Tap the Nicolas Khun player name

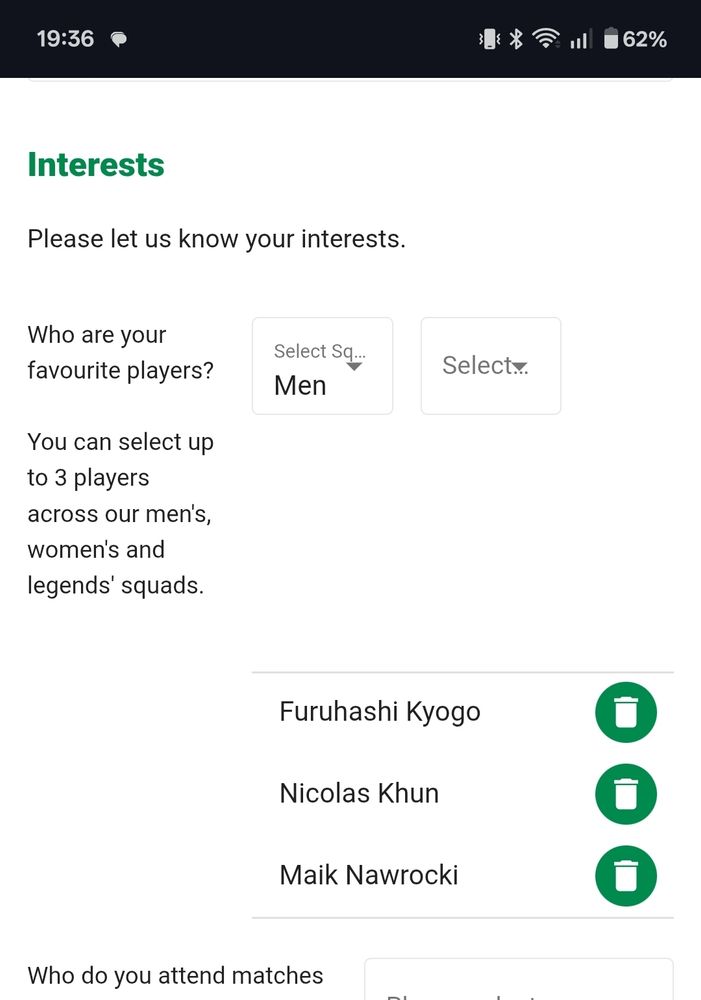pyautogui.click(x=359, y=794)
